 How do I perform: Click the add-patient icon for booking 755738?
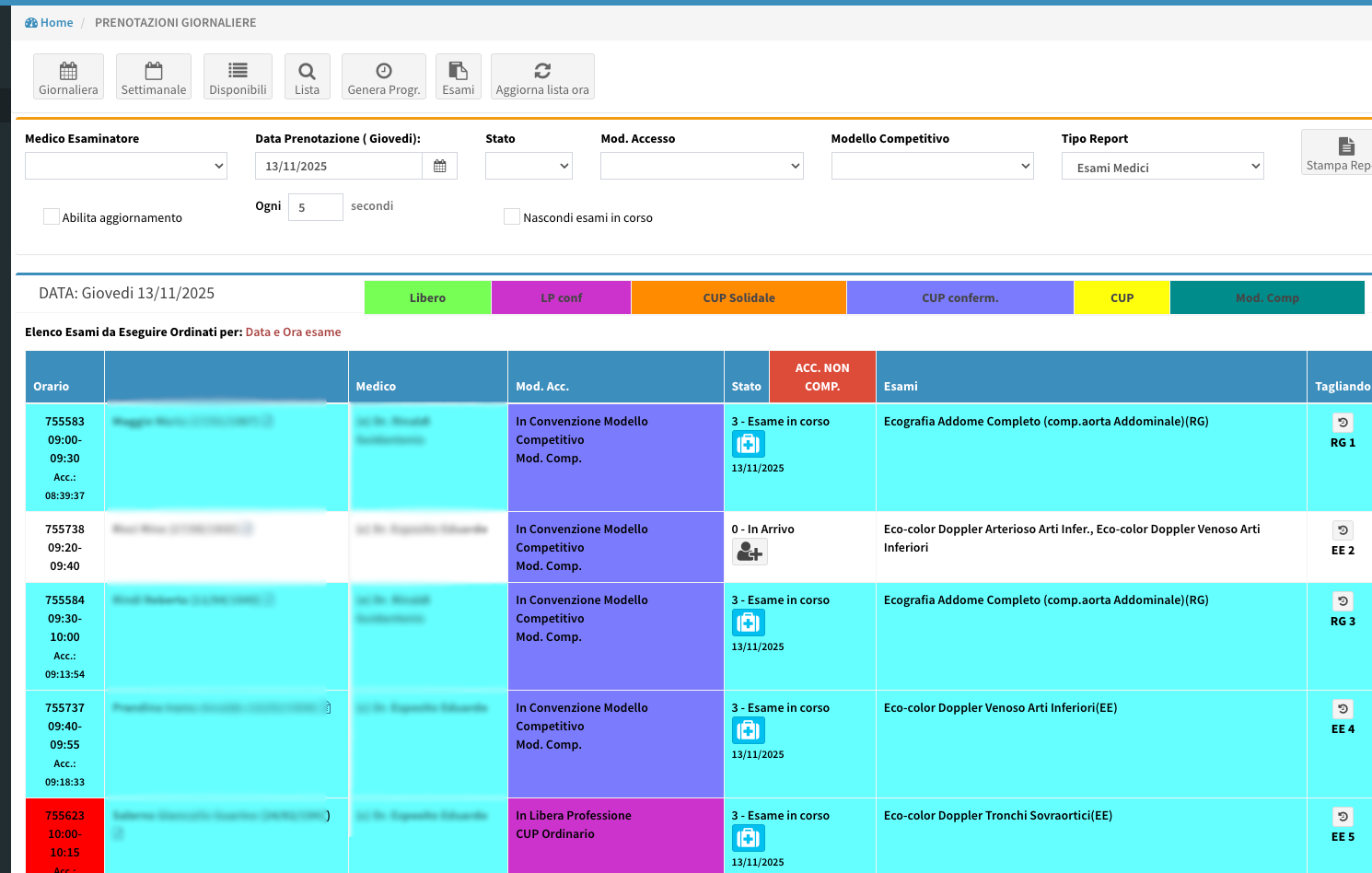click(x=749, y=552)
